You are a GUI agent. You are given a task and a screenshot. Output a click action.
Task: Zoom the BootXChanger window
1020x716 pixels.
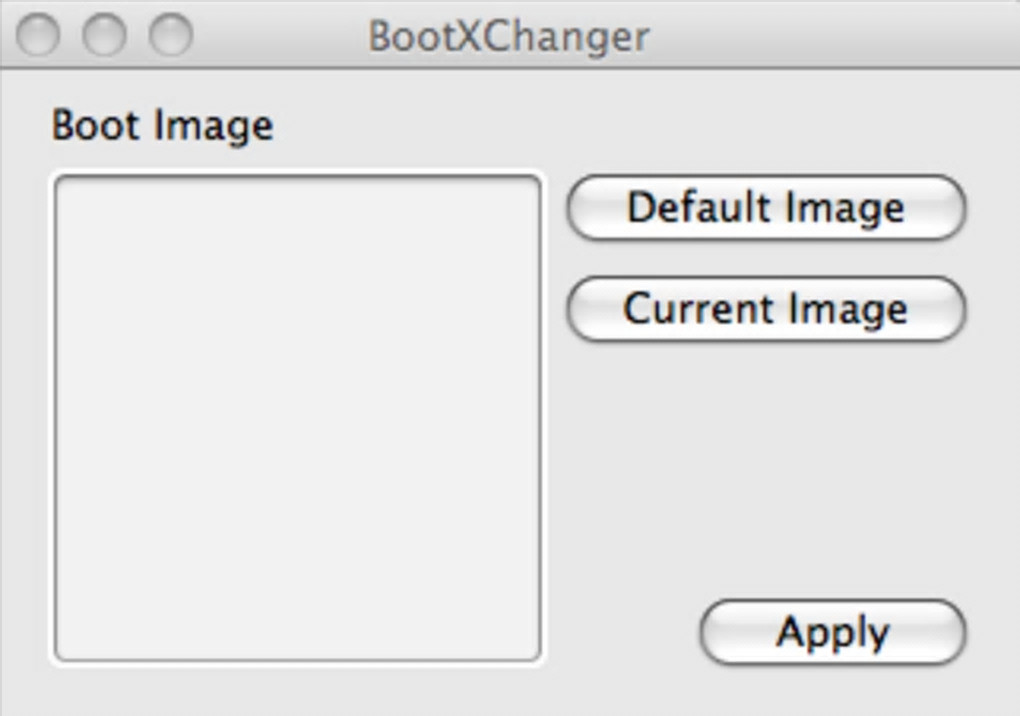170,36
